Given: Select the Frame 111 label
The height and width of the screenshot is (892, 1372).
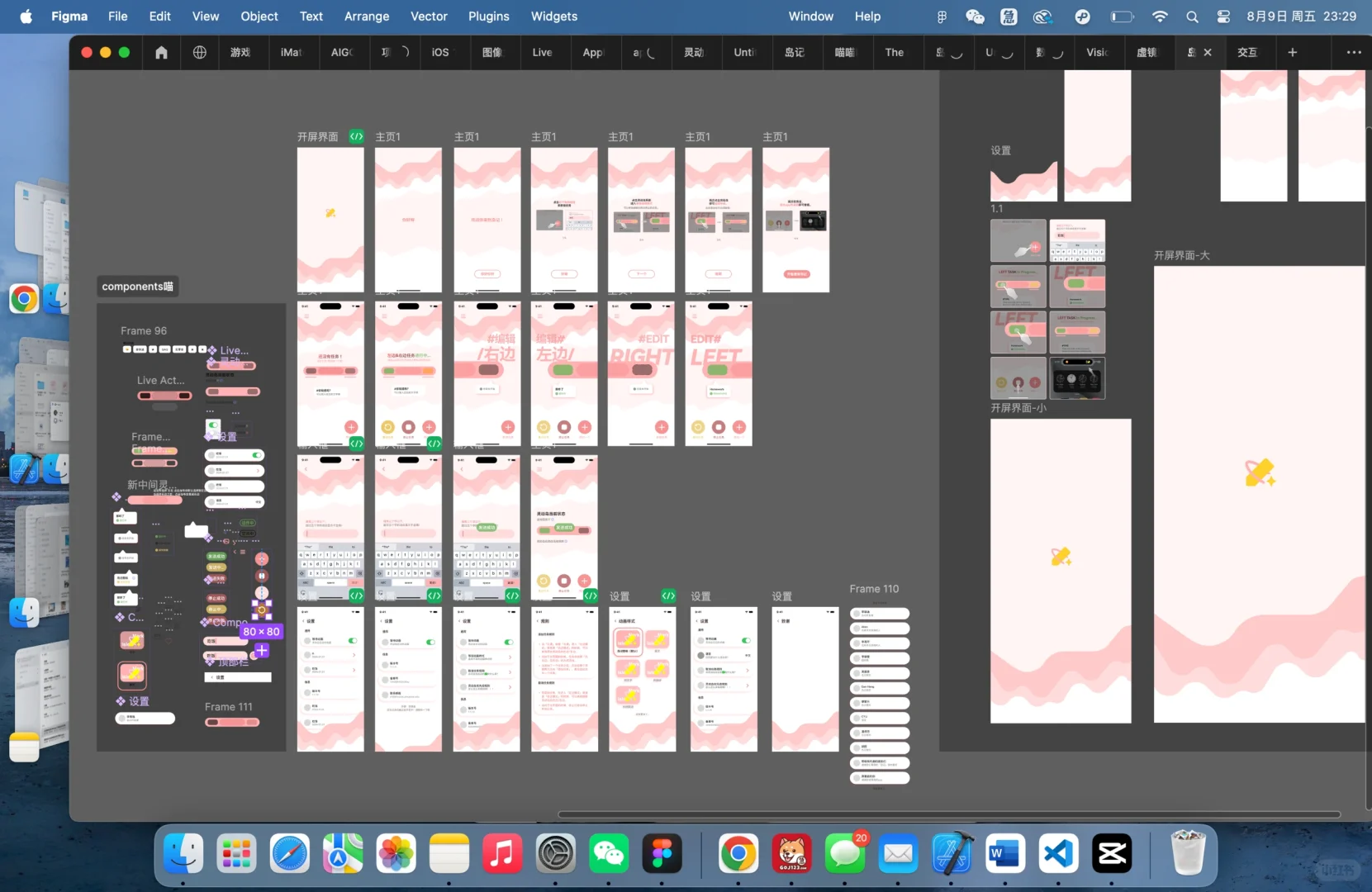Looking at the screenshot, I should (x=229, y=707).
